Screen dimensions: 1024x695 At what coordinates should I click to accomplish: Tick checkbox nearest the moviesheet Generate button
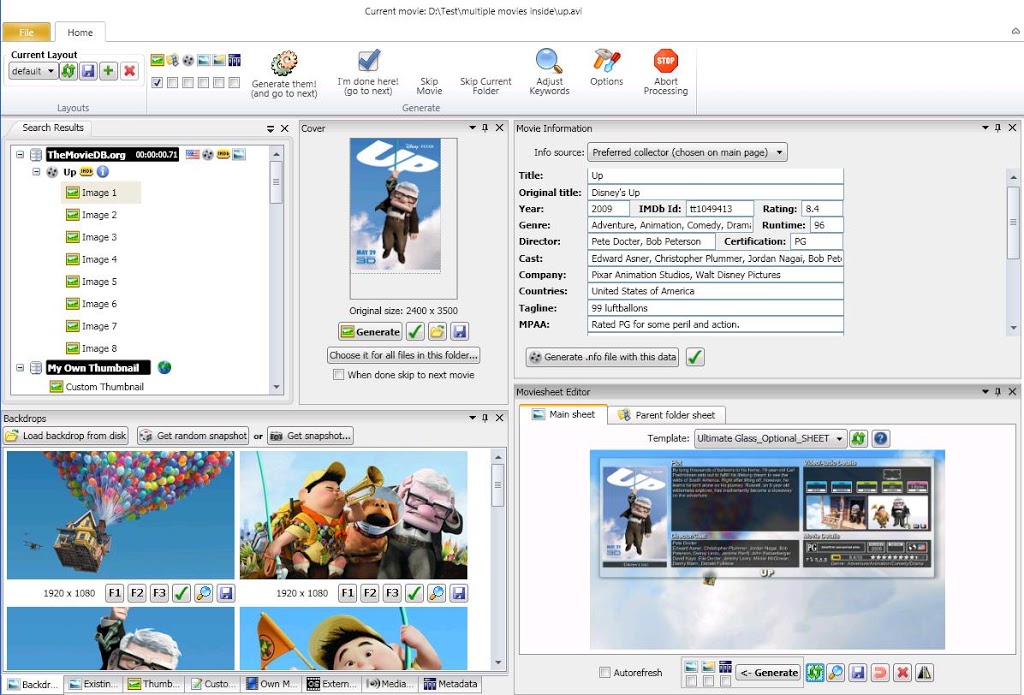click(x=726, y=681)
